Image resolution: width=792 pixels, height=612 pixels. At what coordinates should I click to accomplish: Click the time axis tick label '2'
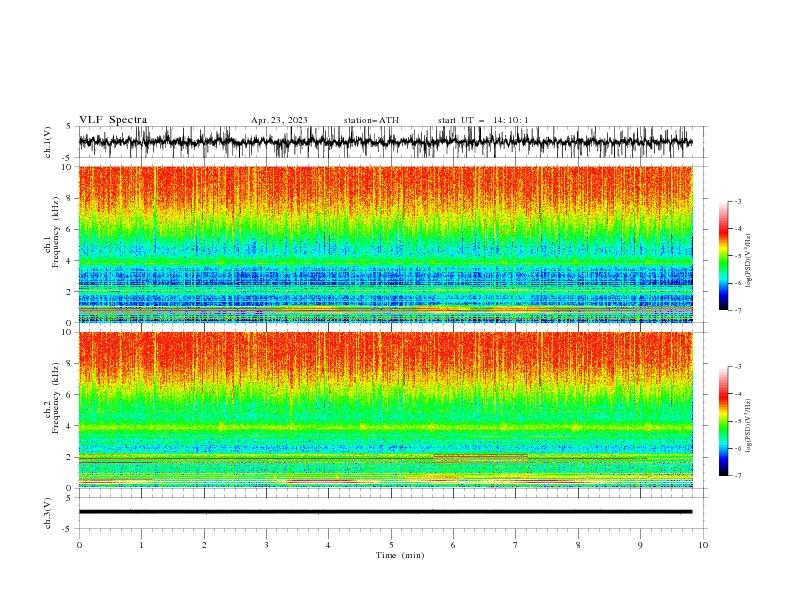coord(204,545)
